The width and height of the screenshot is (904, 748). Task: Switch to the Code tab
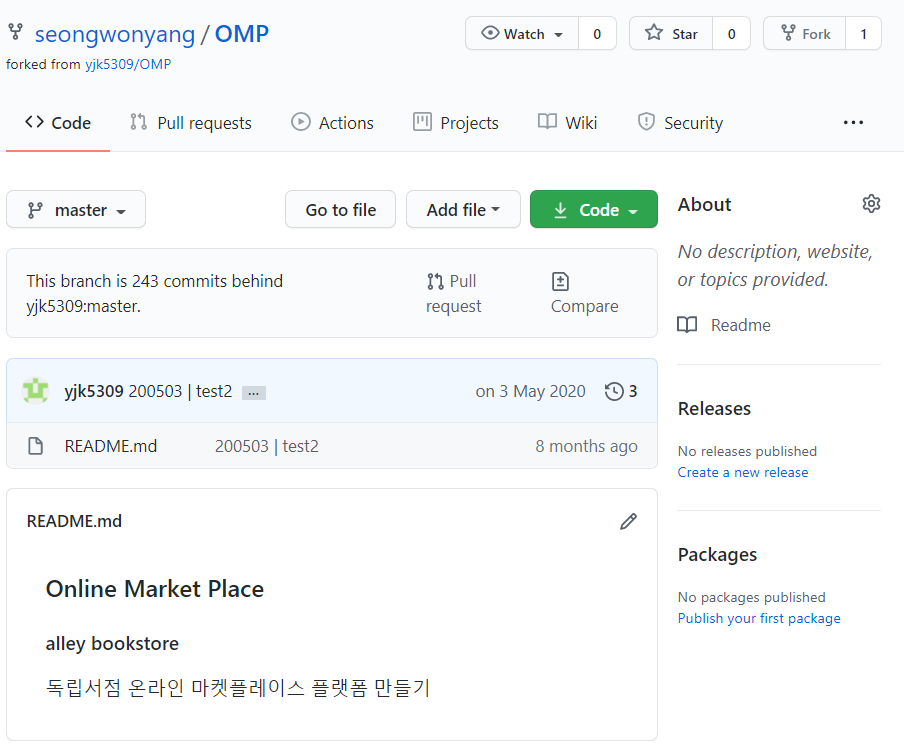[58, 123]
